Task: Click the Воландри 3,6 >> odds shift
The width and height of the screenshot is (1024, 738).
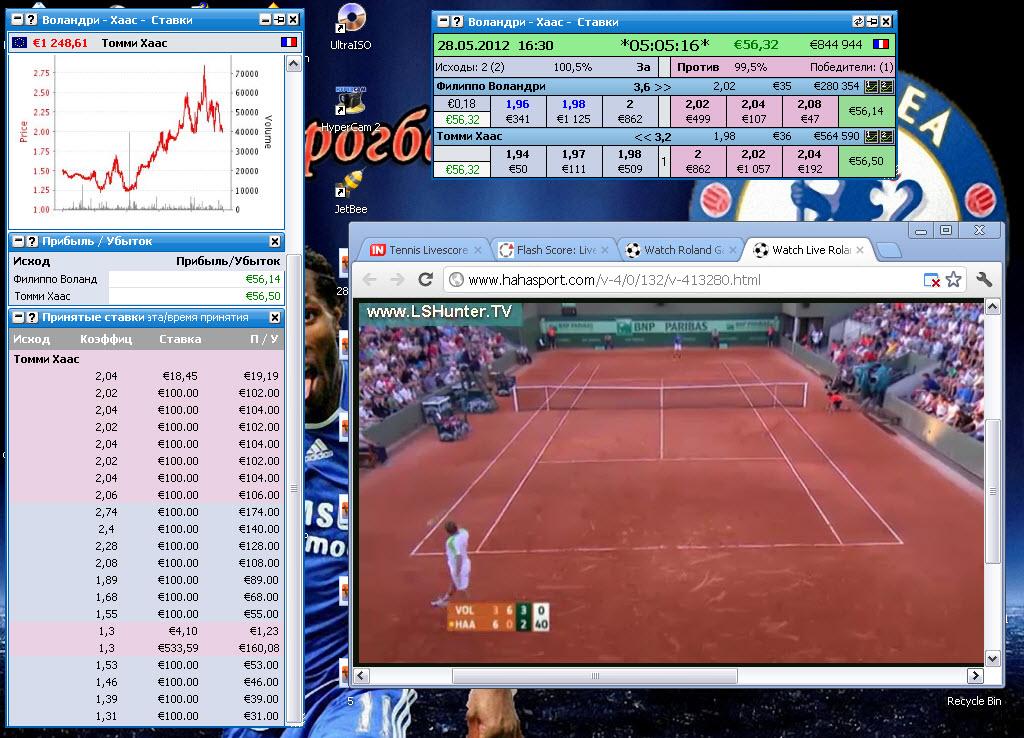Action: (652, 86)
